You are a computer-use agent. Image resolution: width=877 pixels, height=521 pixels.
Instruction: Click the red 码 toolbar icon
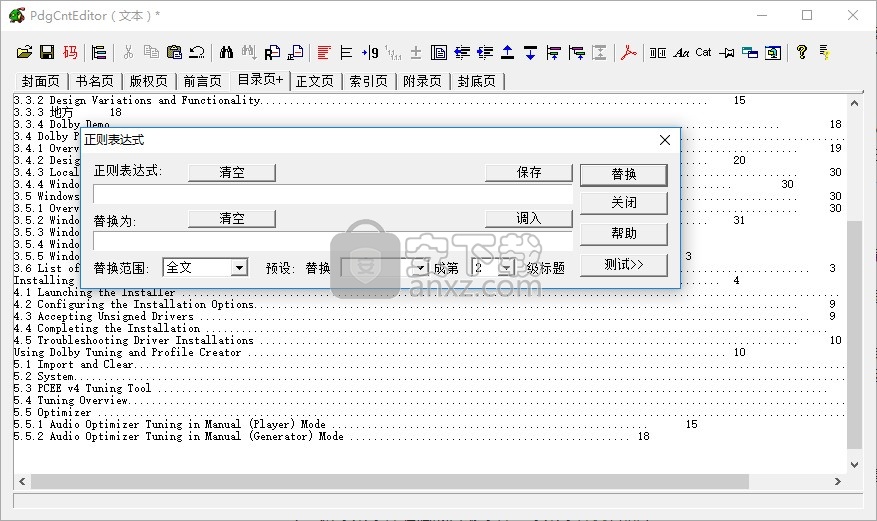tap(70, 53)
